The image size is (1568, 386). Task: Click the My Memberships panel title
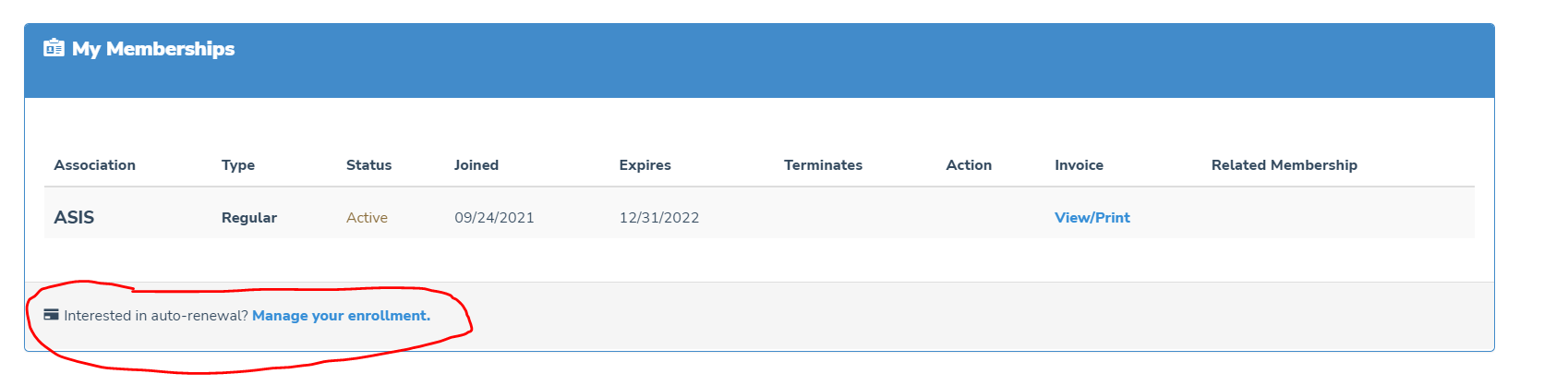pos(153,49)
